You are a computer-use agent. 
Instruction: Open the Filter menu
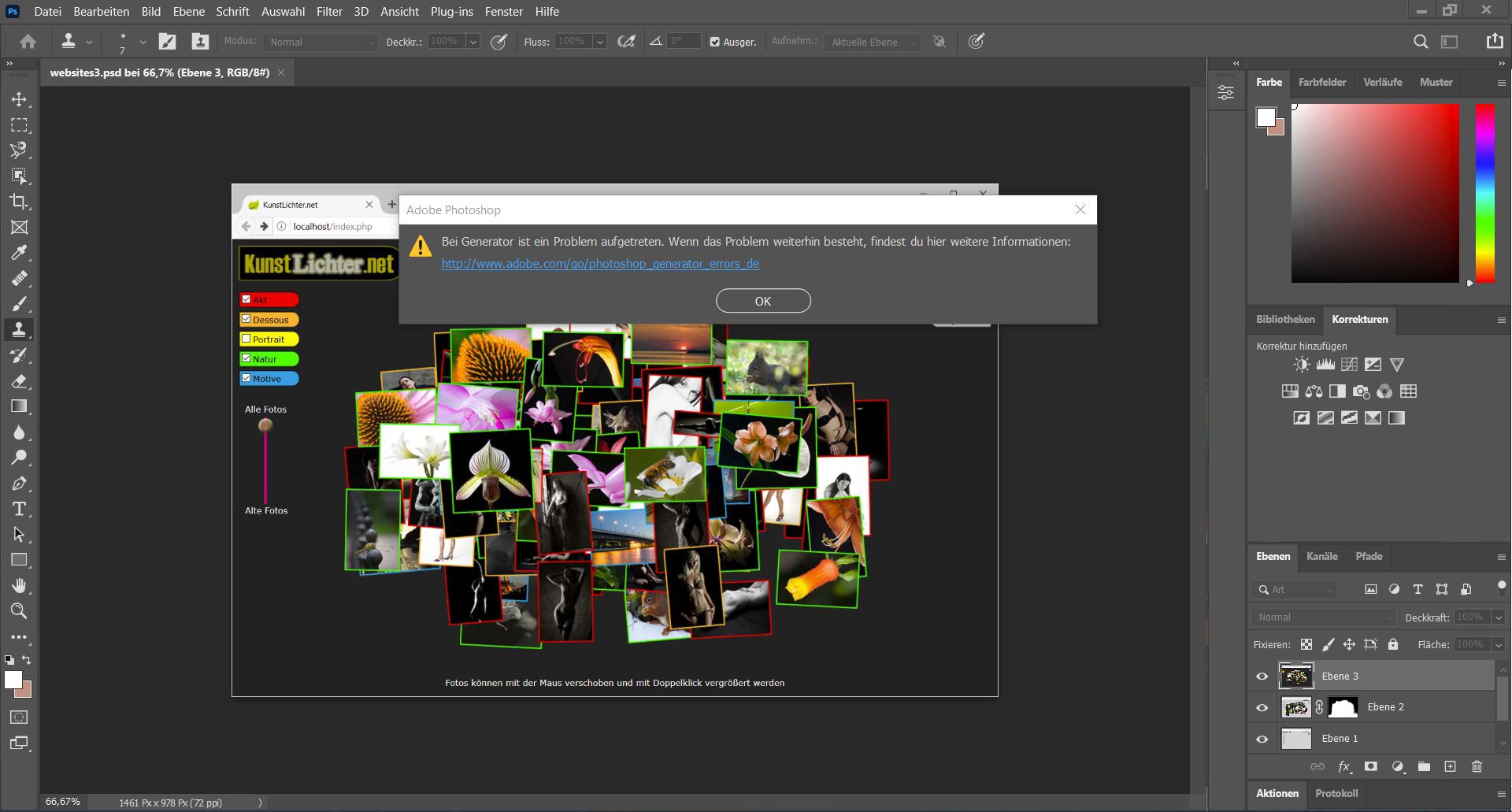click(329, 12)
